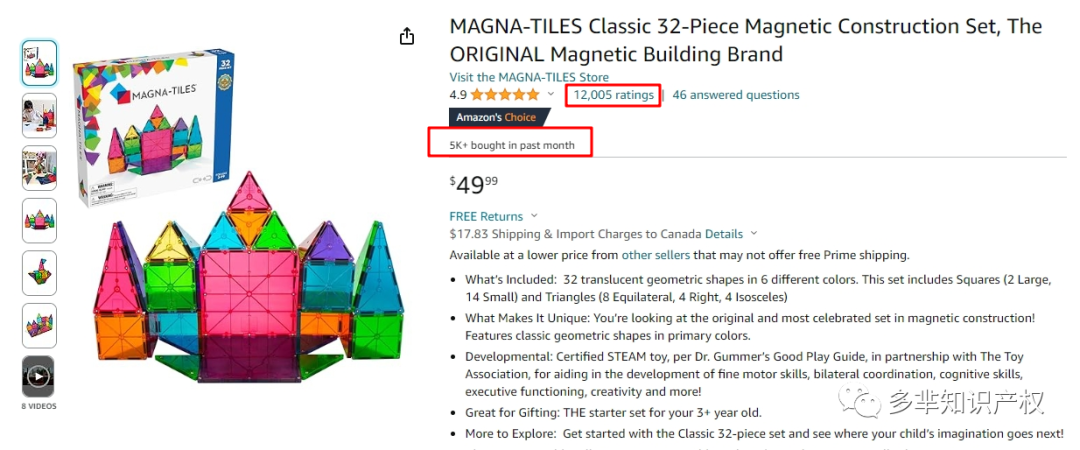Expand the FREE Returns dropdown chevron
1080x450 pixels.
click(x=534, y=216)
